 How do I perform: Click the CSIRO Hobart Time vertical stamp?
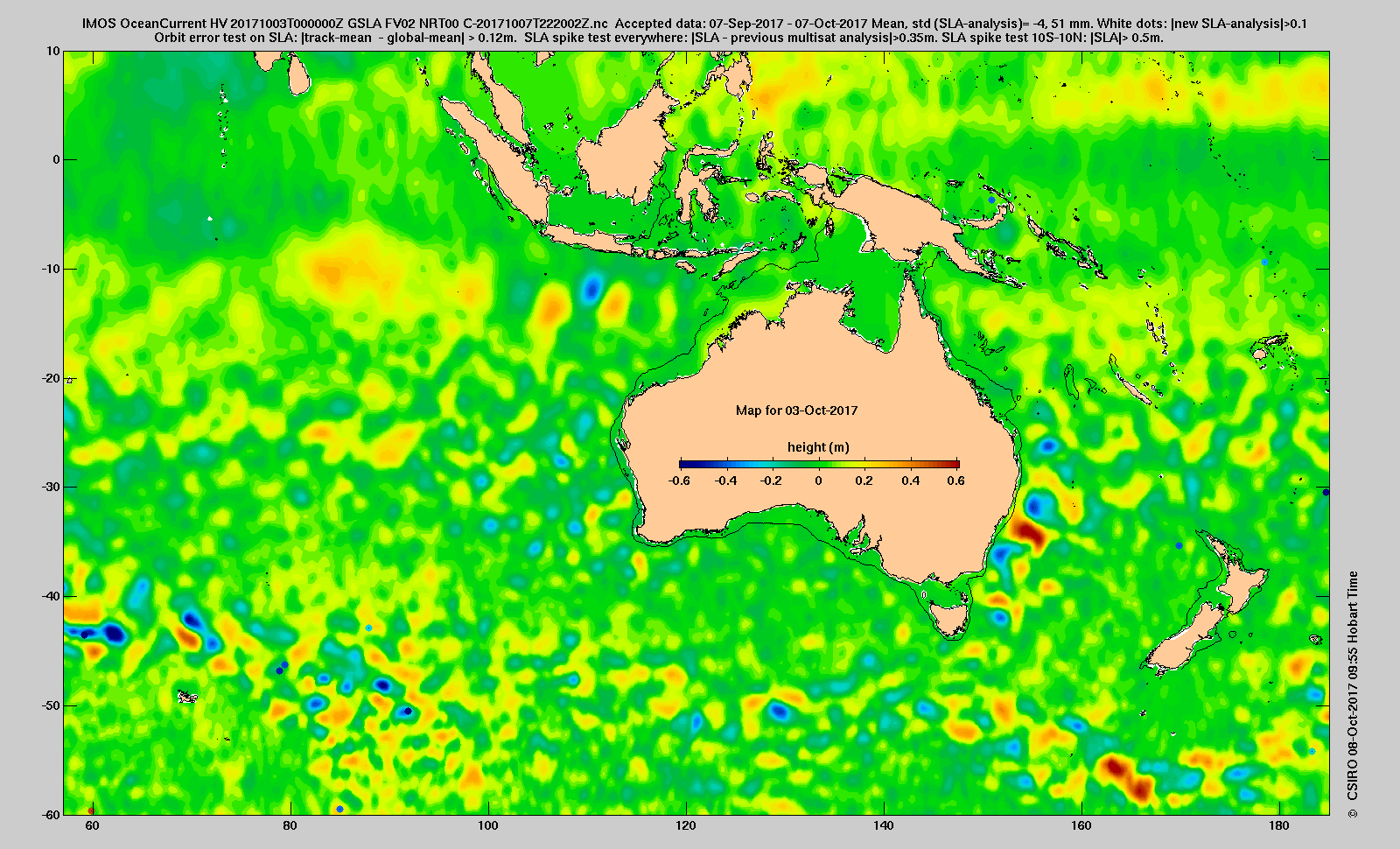1353,694
